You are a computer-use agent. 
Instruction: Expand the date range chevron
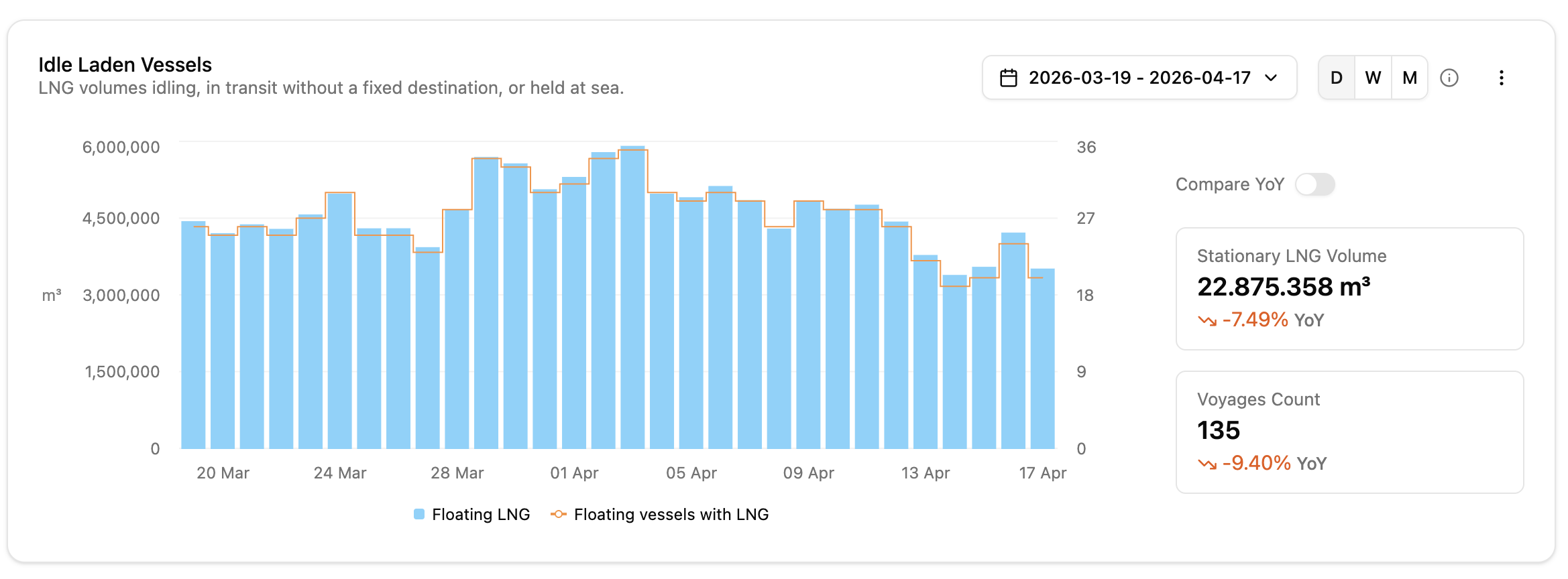(x=1270, y=78)
